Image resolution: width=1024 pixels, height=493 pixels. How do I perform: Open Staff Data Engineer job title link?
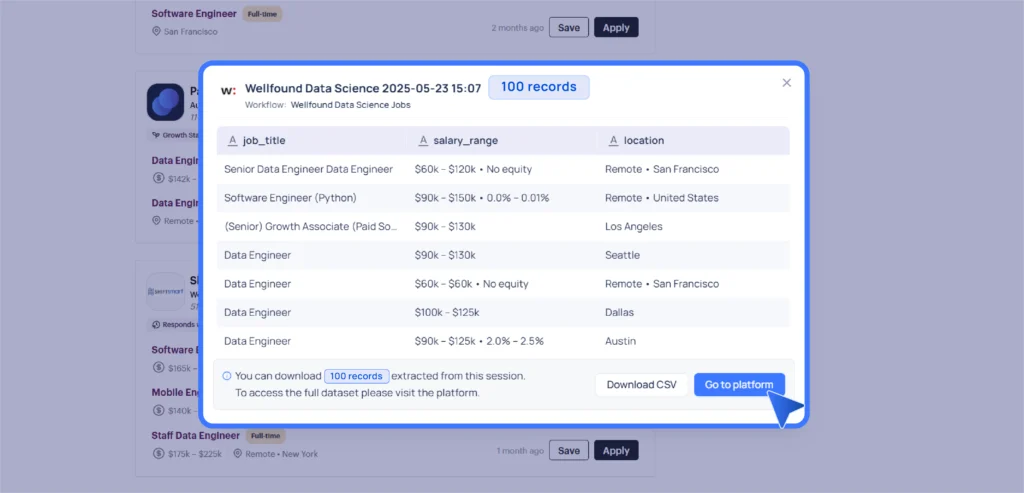pos(196,436)
